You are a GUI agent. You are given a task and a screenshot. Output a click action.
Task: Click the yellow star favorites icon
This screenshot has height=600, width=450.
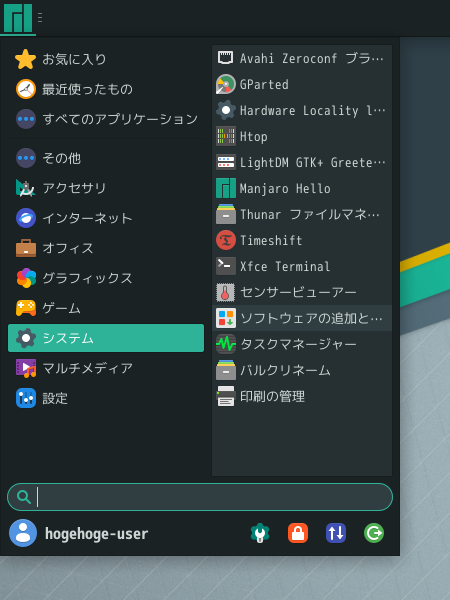click(26, 59)
